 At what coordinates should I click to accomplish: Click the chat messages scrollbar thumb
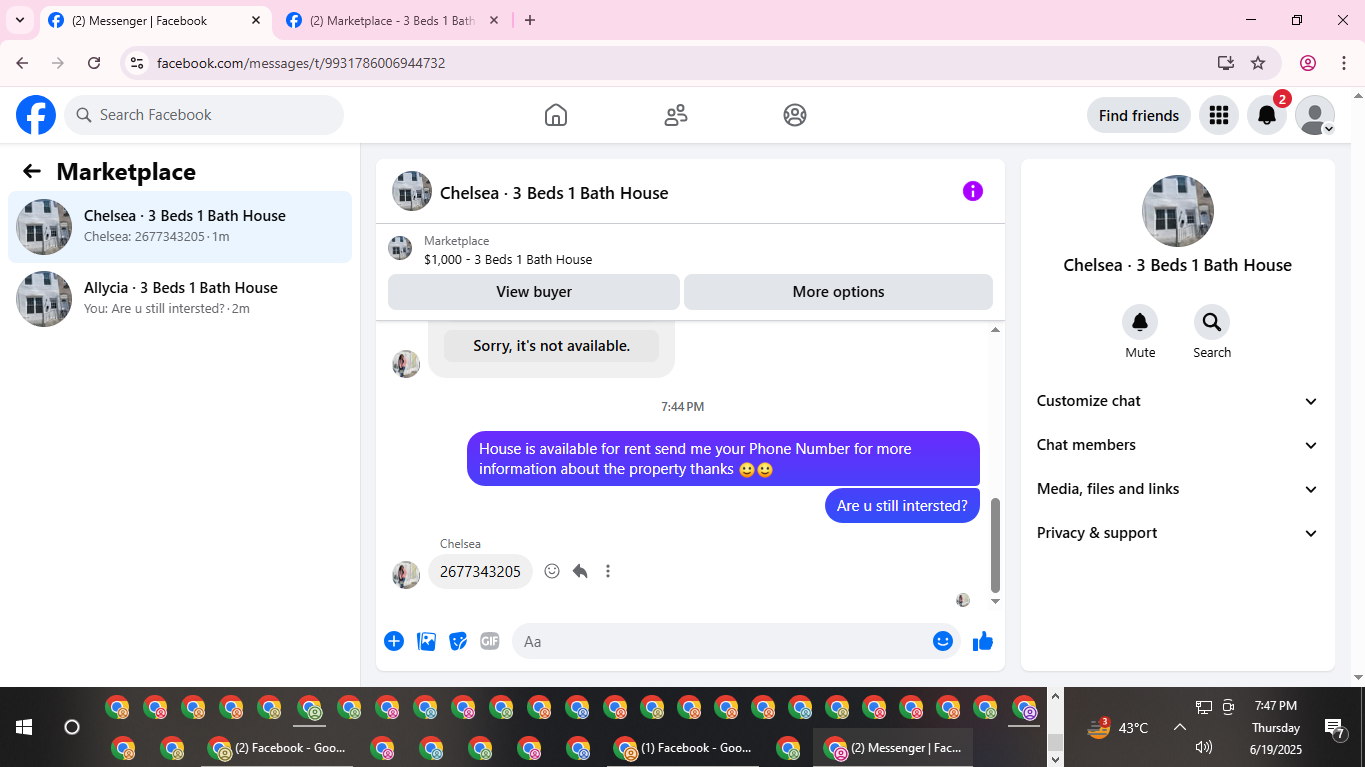[x=995, y=545]
